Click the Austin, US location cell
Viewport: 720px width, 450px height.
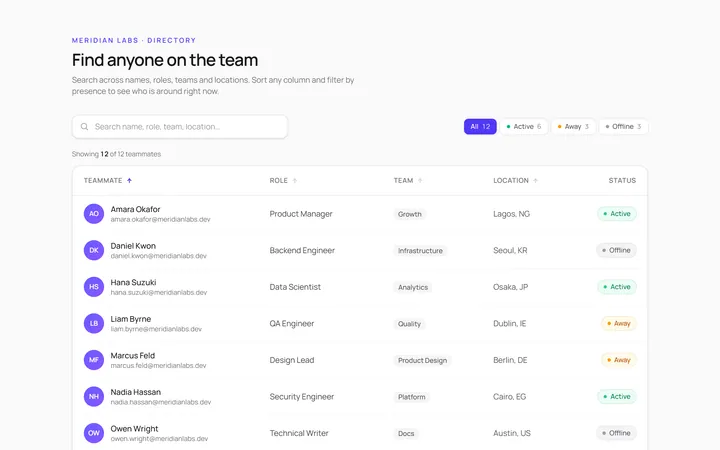coord(512,433)
